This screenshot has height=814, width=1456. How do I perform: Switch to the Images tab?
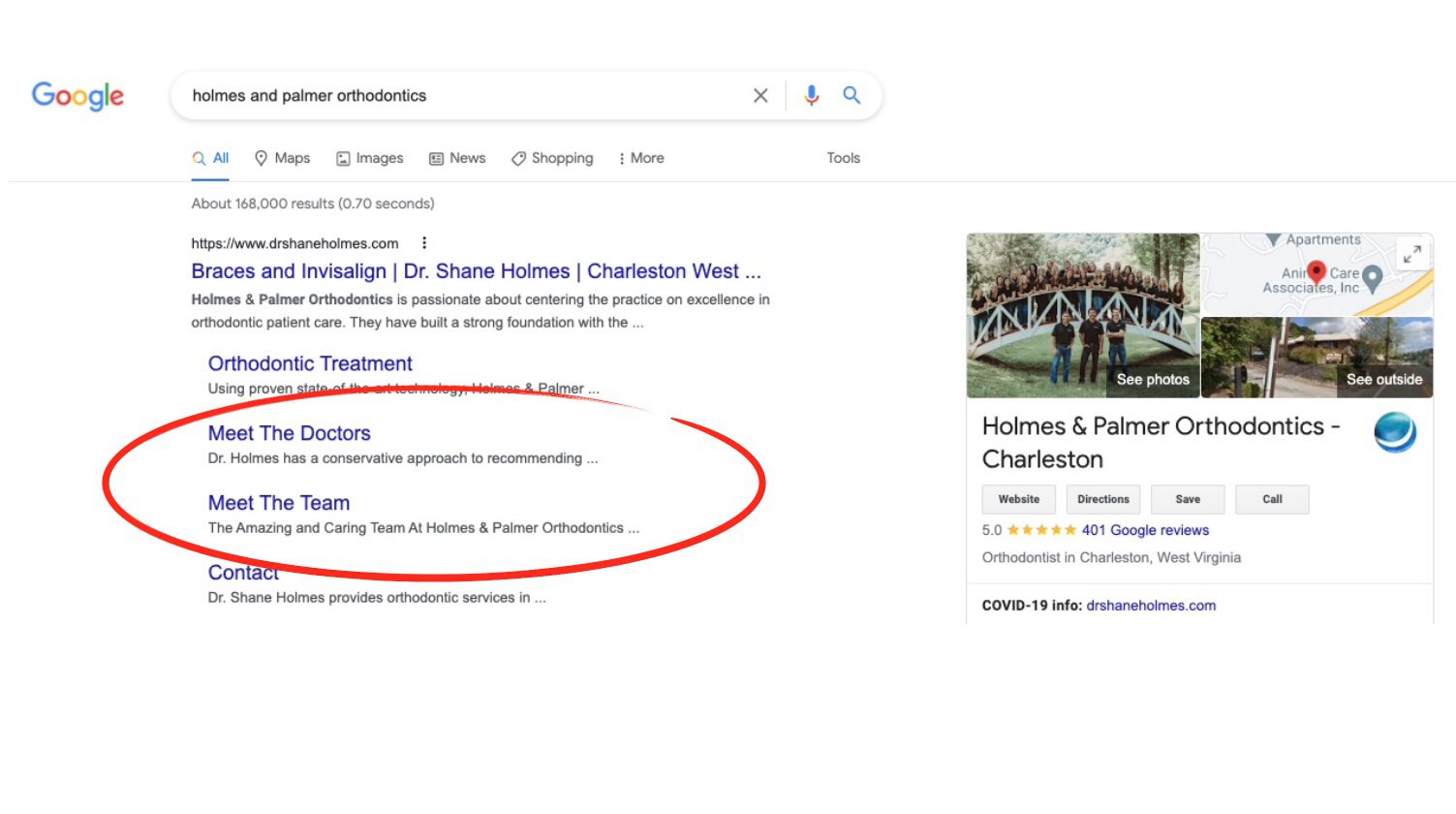(369, 158)
